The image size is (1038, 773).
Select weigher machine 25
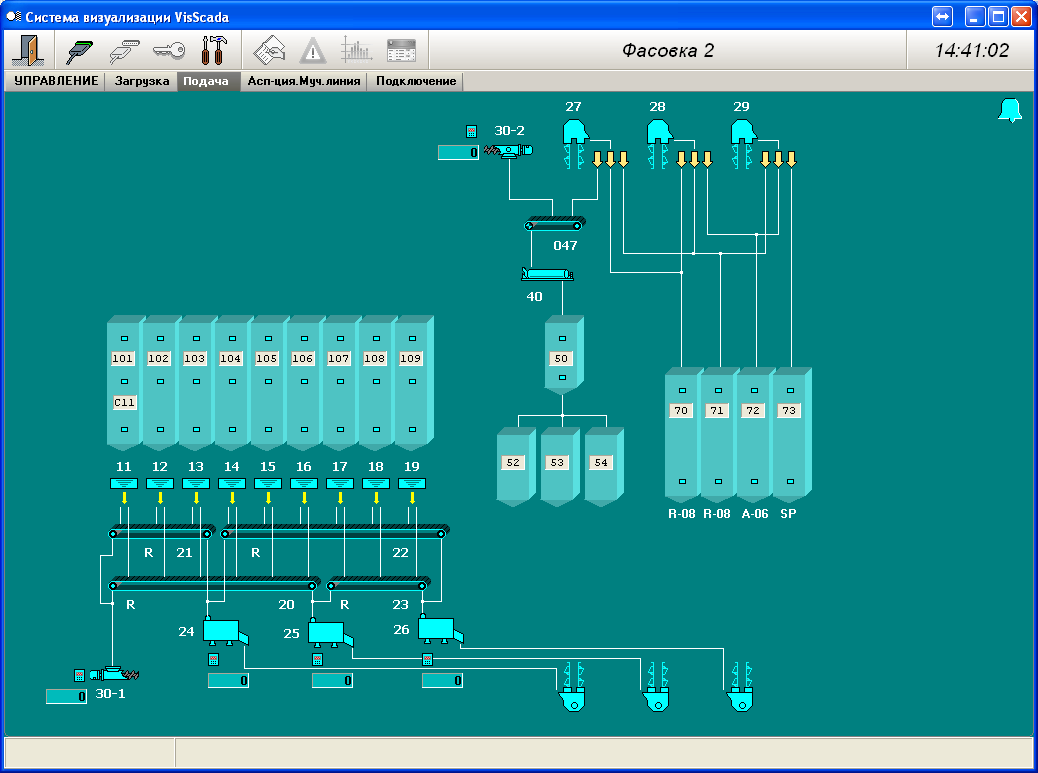pyautogui.click(x=326, y=633)
